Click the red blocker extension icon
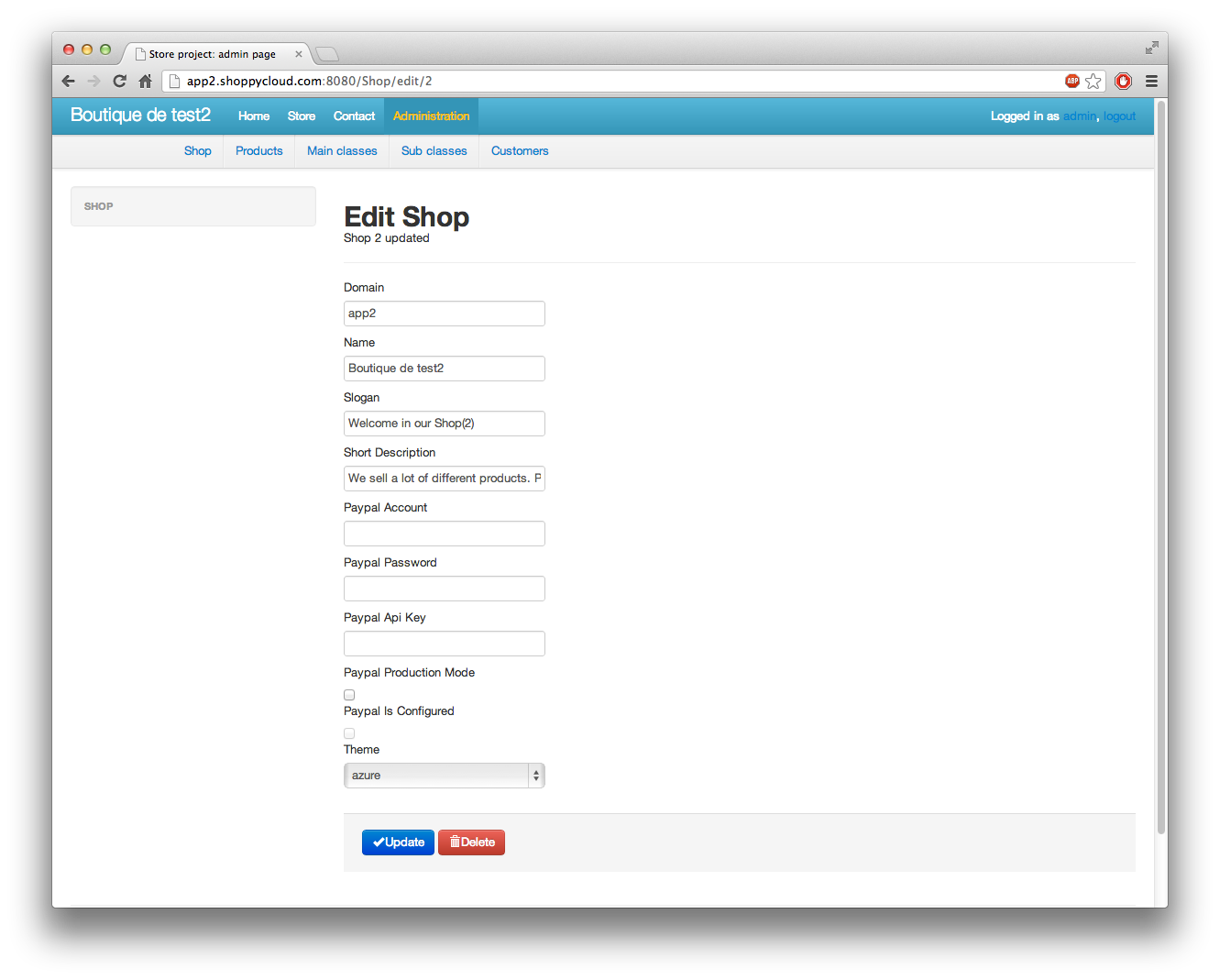The height and width of the screenshot is (980, 1220). coord(1123,81)
